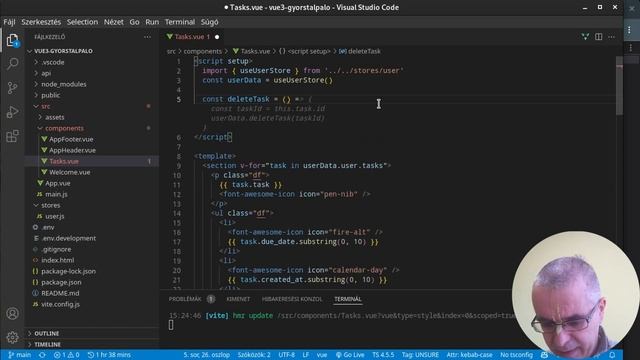Open the Extensions view icon
The width and height of the screenshot is (640, 360).
coord(12,136)
